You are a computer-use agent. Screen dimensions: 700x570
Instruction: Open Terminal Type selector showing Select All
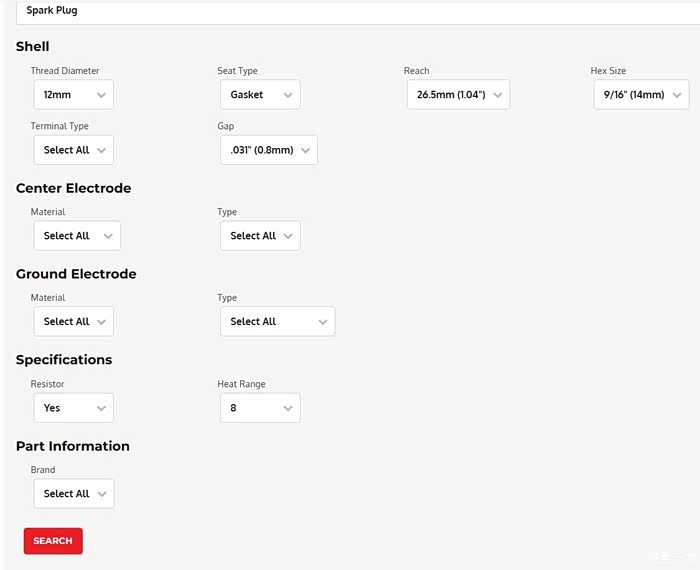(x=73, y=150)
